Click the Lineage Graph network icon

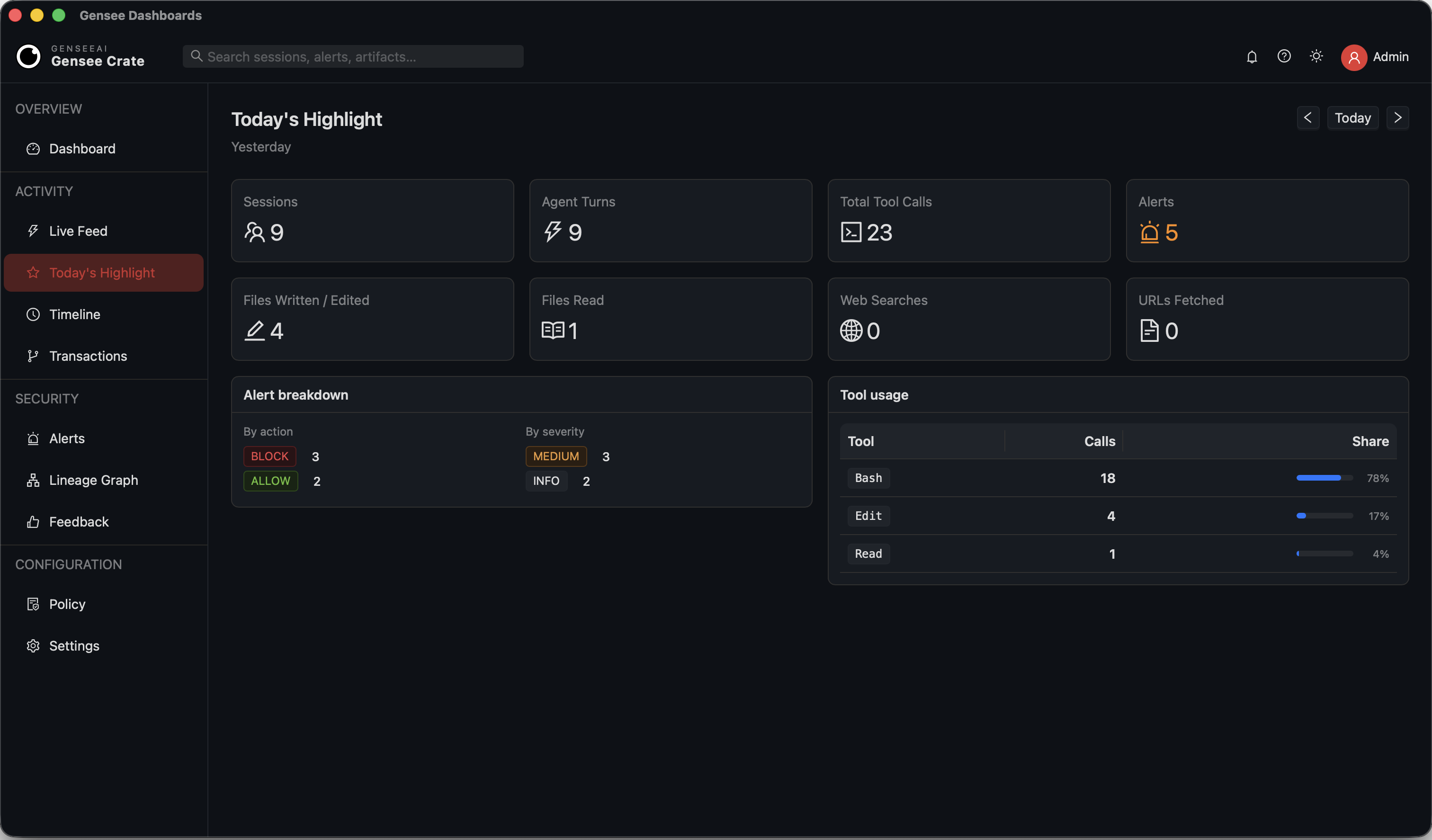point(33,480)
